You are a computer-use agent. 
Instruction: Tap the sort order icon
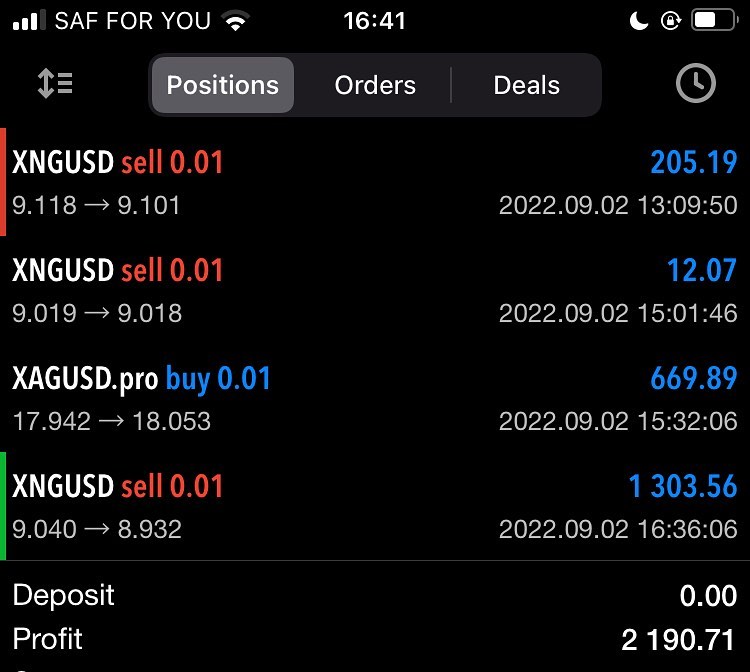55,85
